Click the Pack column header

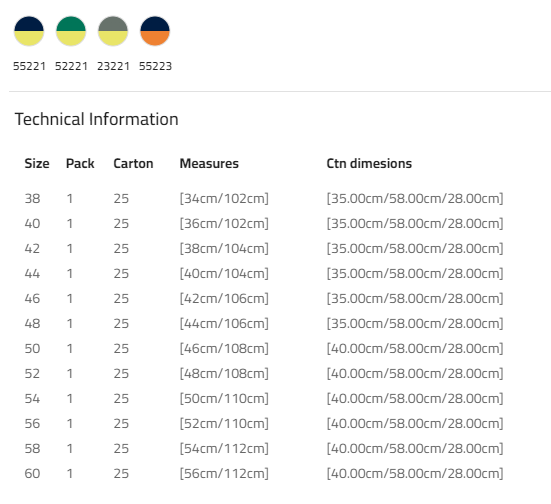pos(80,163)
